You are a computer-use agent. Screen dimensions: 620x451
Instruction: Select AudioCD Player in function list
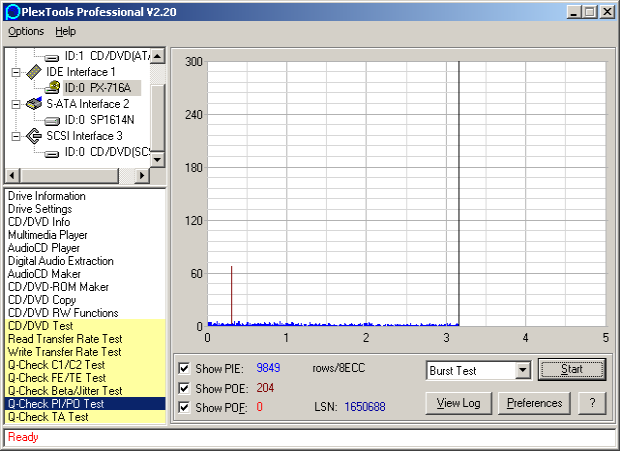pos(85,248)
